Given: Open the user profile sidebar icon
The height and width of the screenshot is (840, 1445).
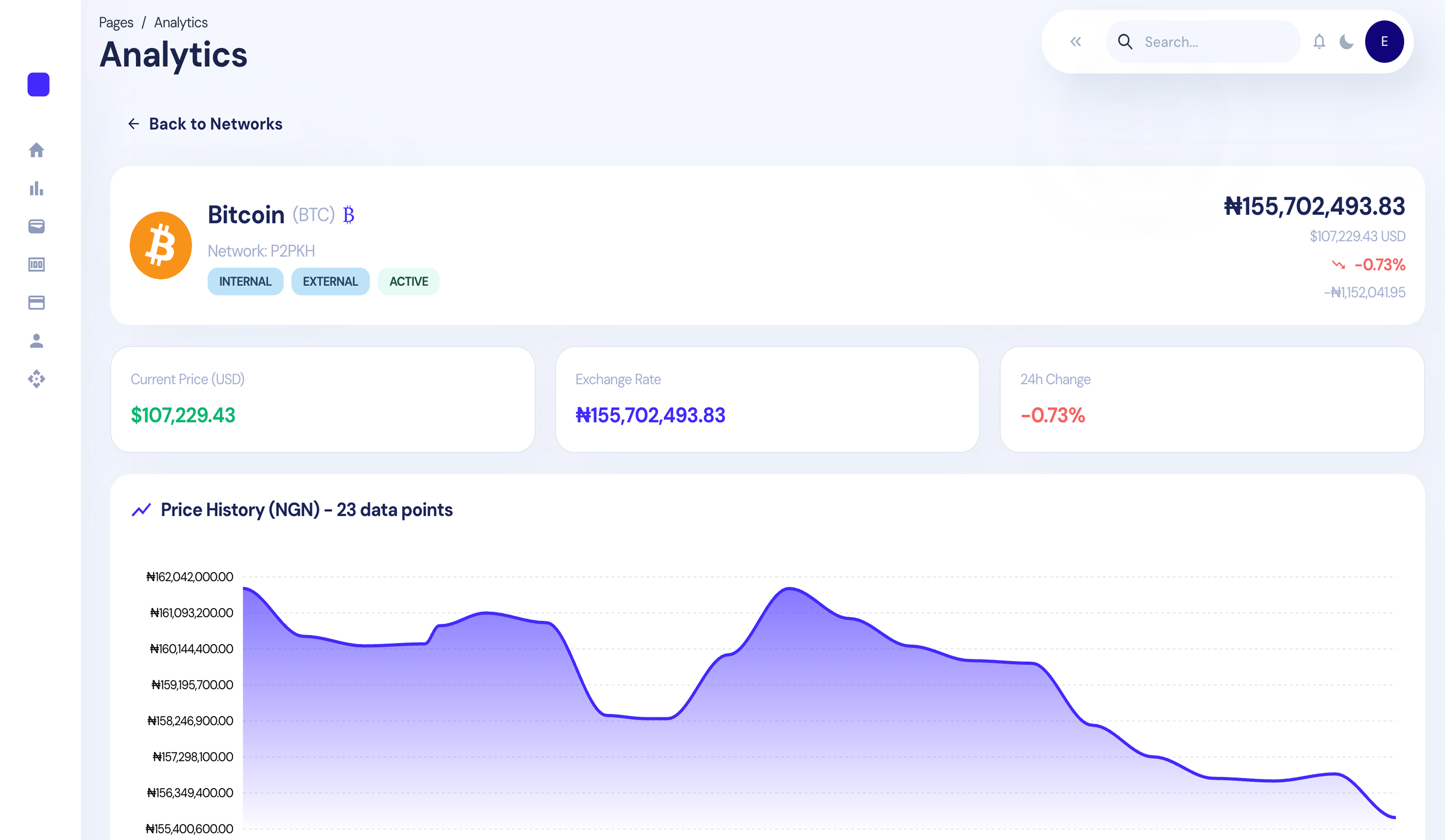Looking at the screenshot, I should click(x=37, y=341).
